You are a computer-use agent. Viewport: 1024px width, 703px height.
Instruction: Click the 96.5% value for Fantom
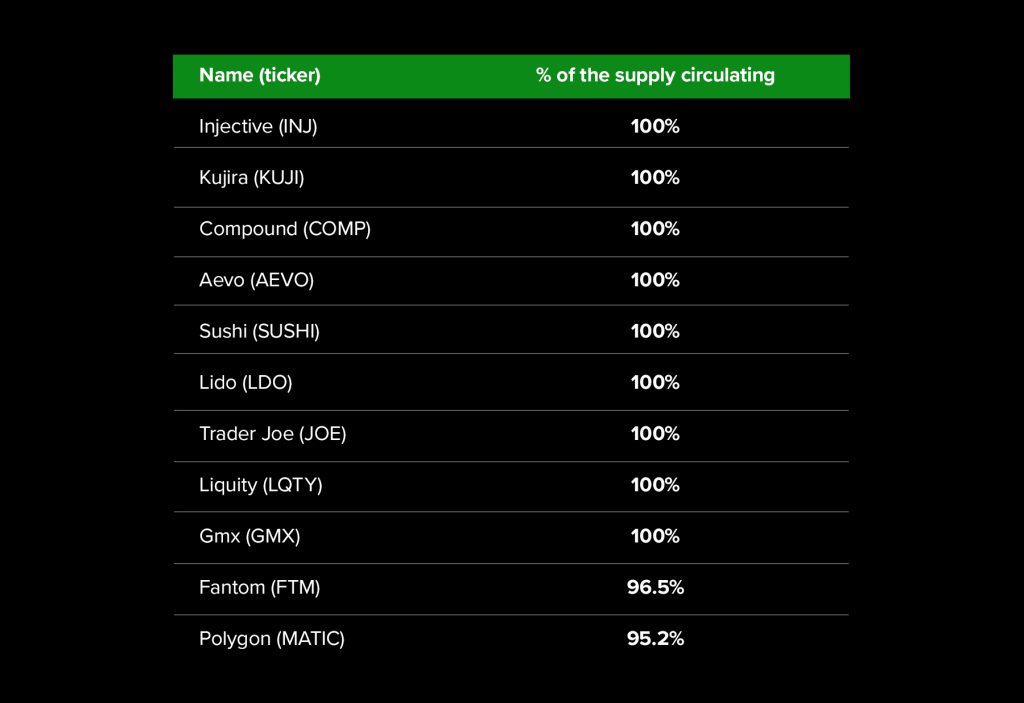tap(655, 587)
